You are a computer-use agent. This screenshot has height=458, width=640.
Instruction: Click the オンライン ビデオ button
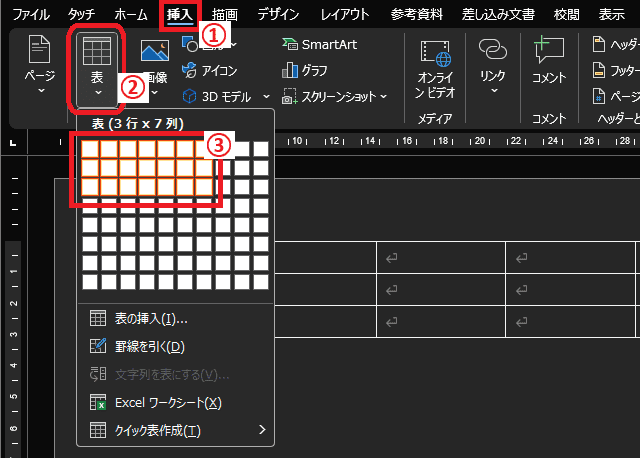(x=435, y=66)
